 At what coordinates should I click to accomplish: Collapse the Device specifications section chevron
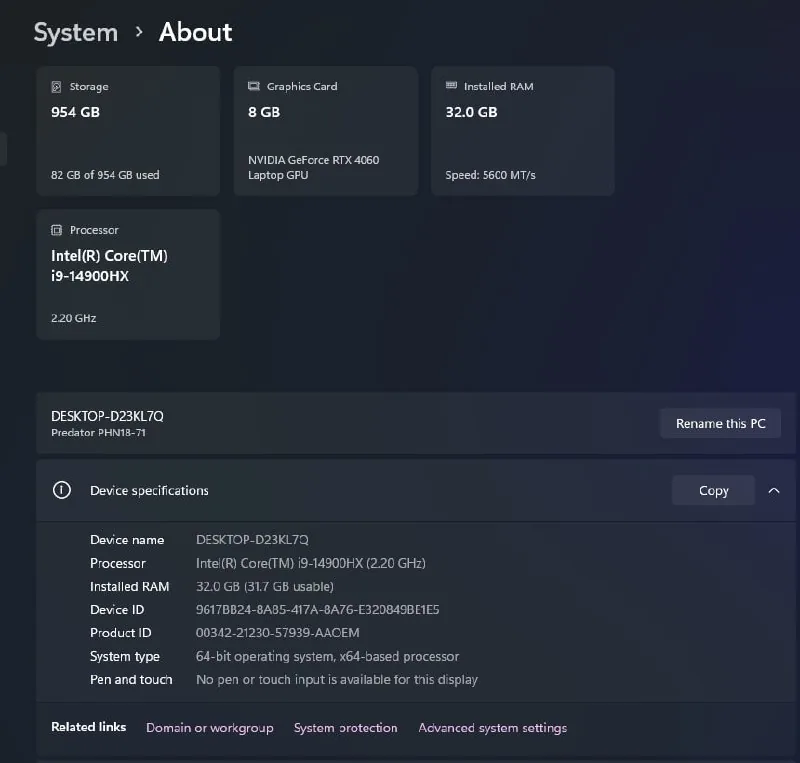773,490
